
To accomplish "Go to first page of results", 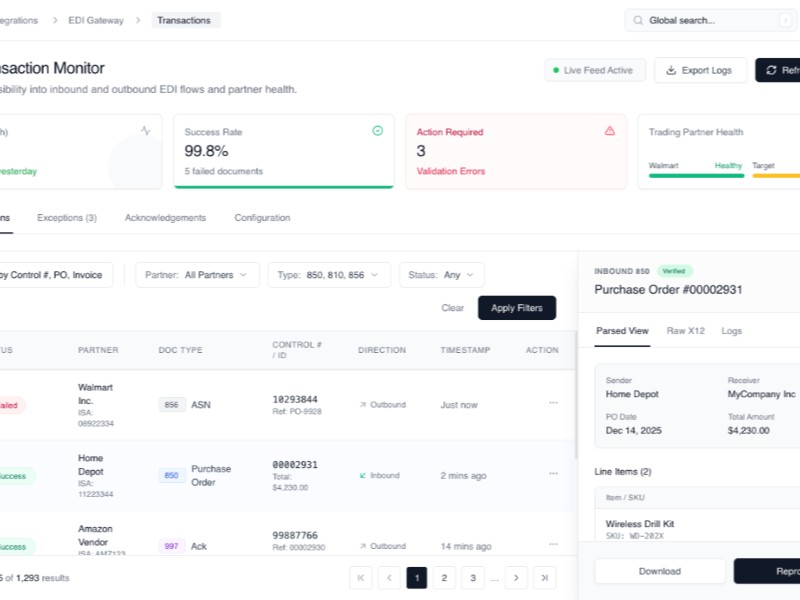I will 361,577.
